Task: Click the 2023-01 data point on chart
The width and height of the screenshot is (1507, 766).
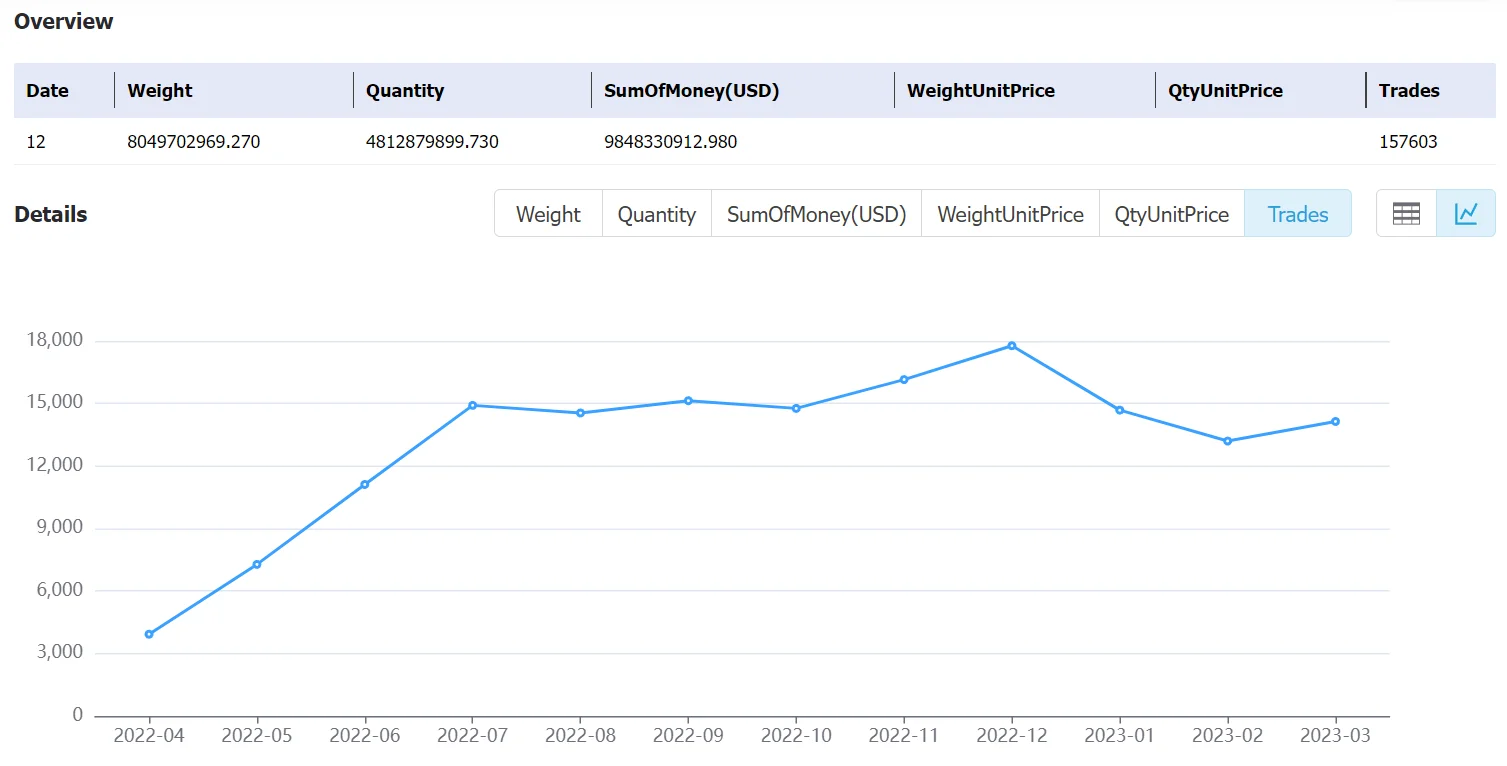Action: 1120,410
